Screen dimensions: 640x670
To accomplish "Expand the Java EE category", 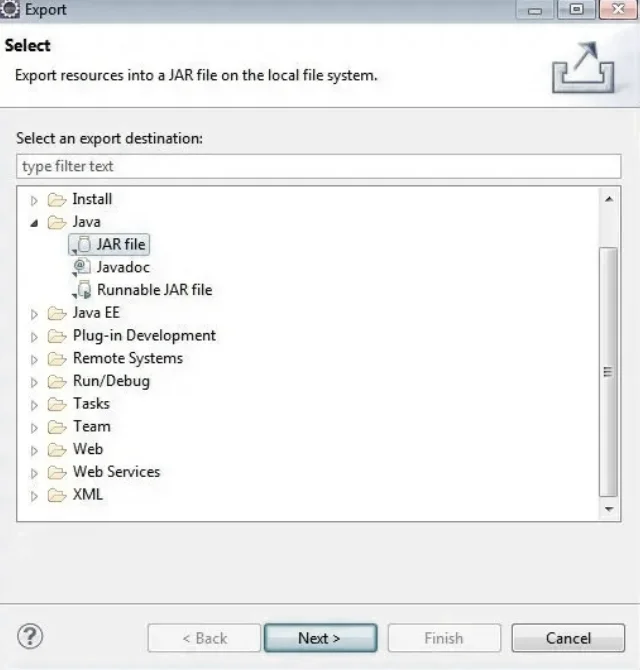I will click(x=34, y=313).
